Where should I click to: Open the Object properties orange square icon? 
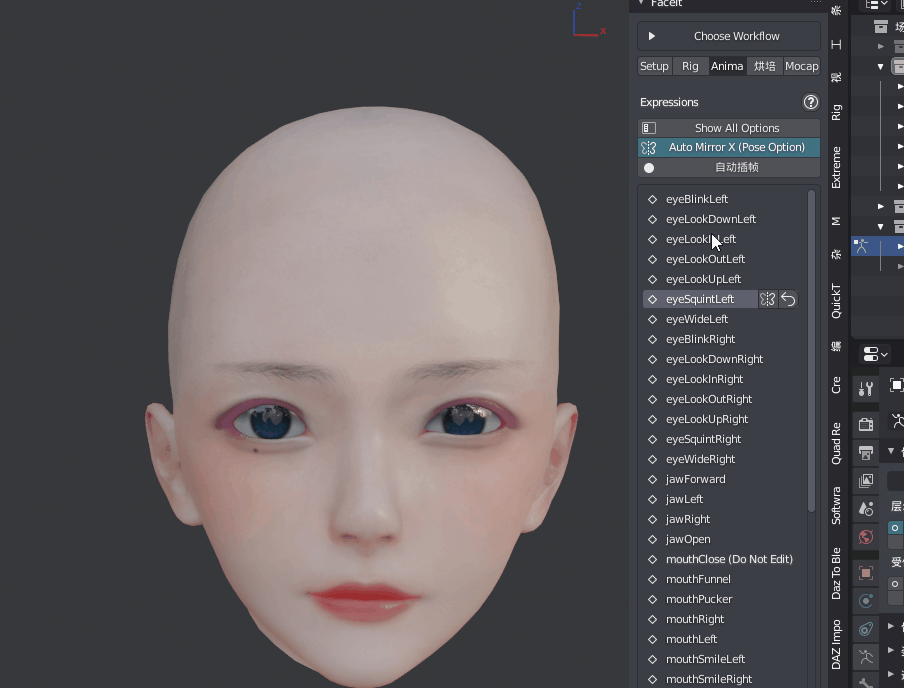(865, 573)
